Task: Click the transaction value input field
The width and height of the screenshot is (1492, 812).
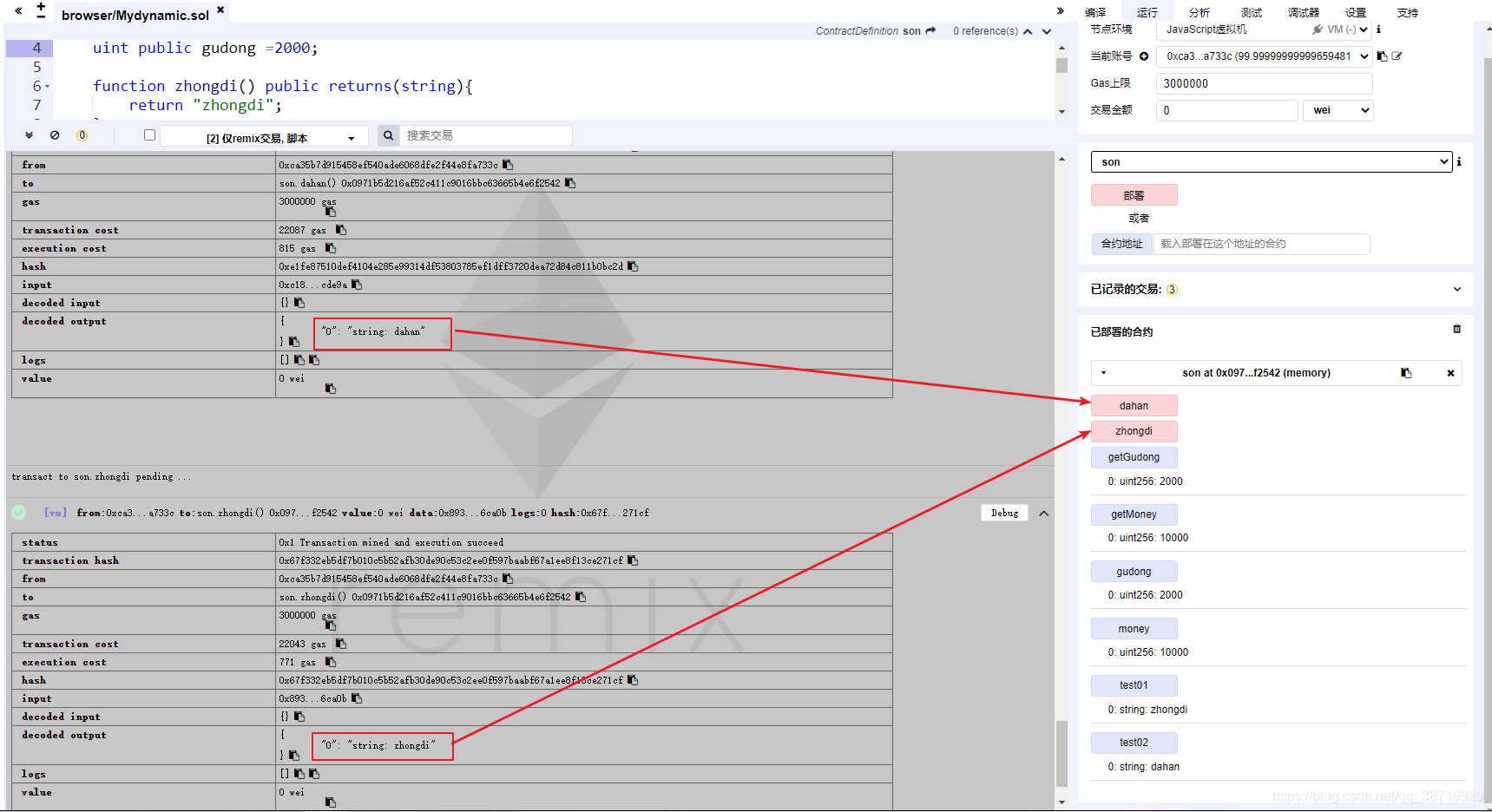Action: point(1227,110)
